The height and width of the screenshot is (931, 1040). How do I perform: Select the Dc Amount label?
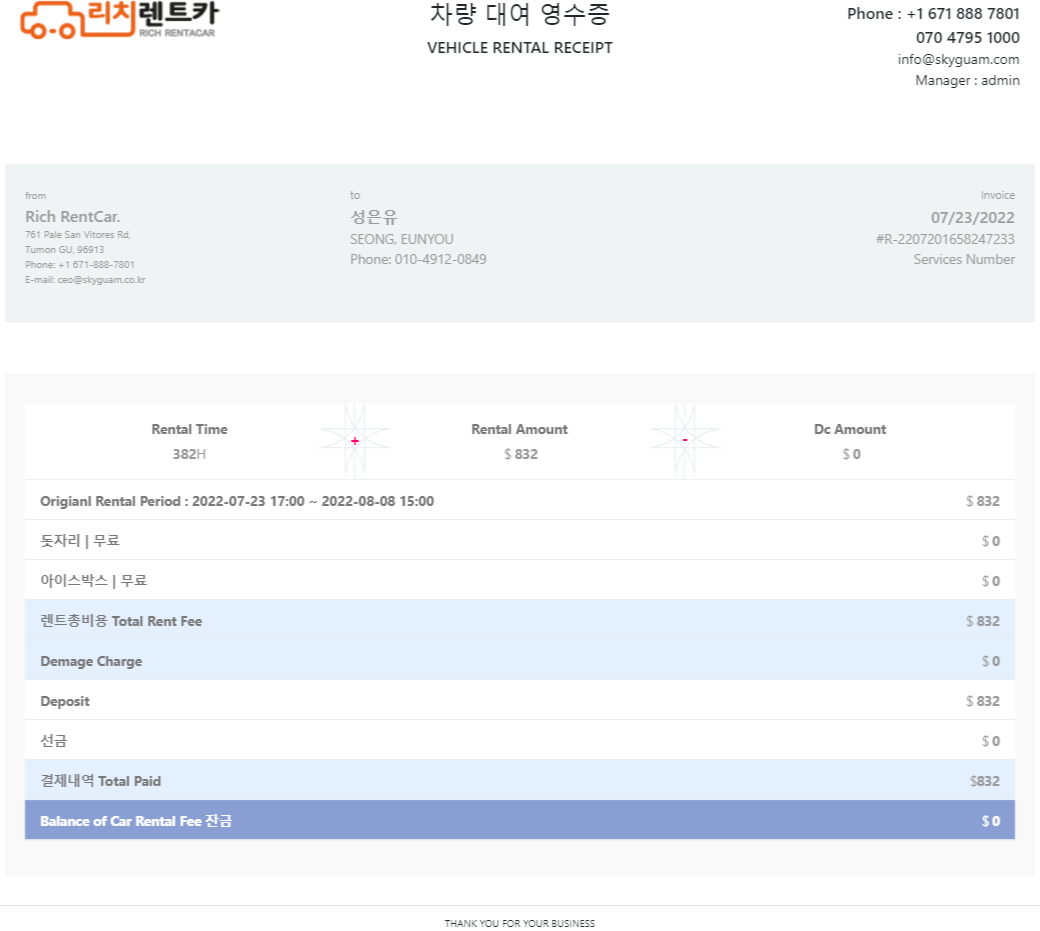click(x=850, y=429)
